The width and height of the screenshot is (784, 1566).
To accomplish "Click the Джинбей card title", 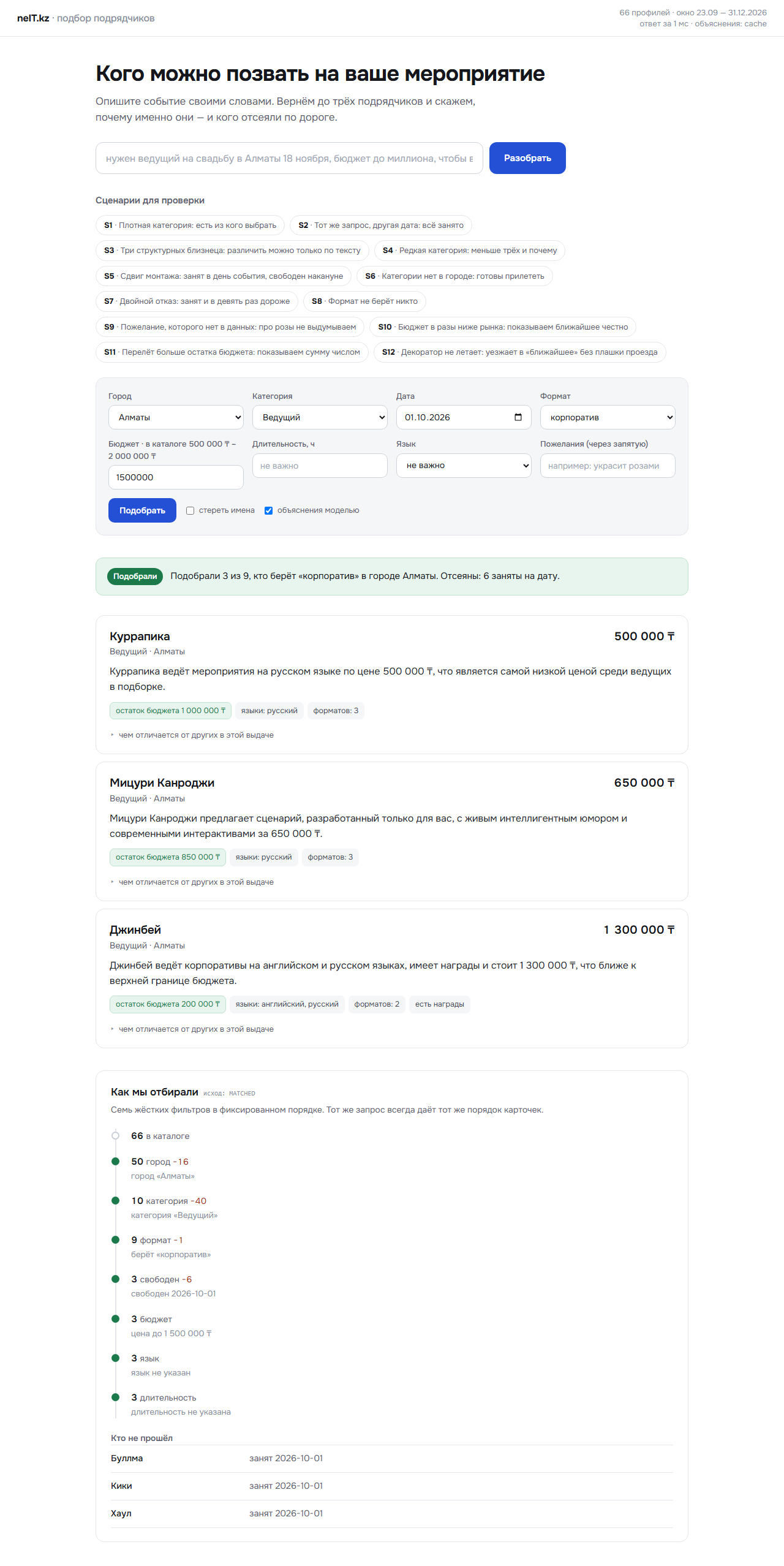I will point(135,930).
